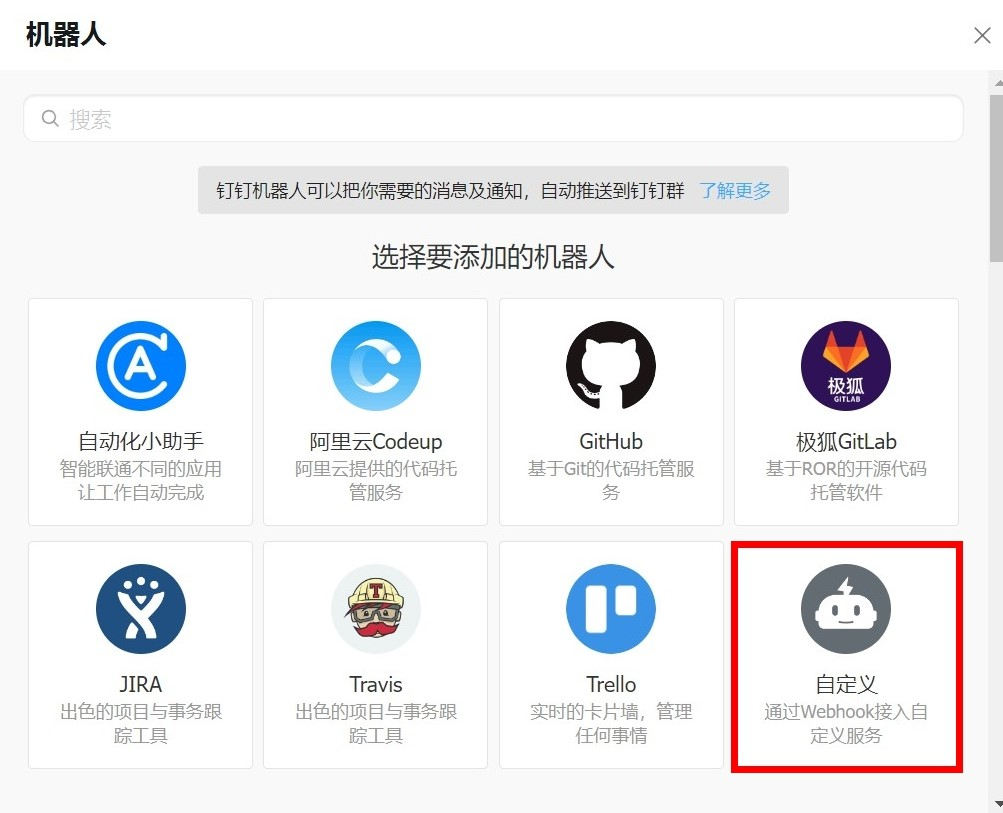Pick the 极狐GitLab fox icon
Image resolution: width=1003 pixels, height=813 pixels.
pos(846,366)
